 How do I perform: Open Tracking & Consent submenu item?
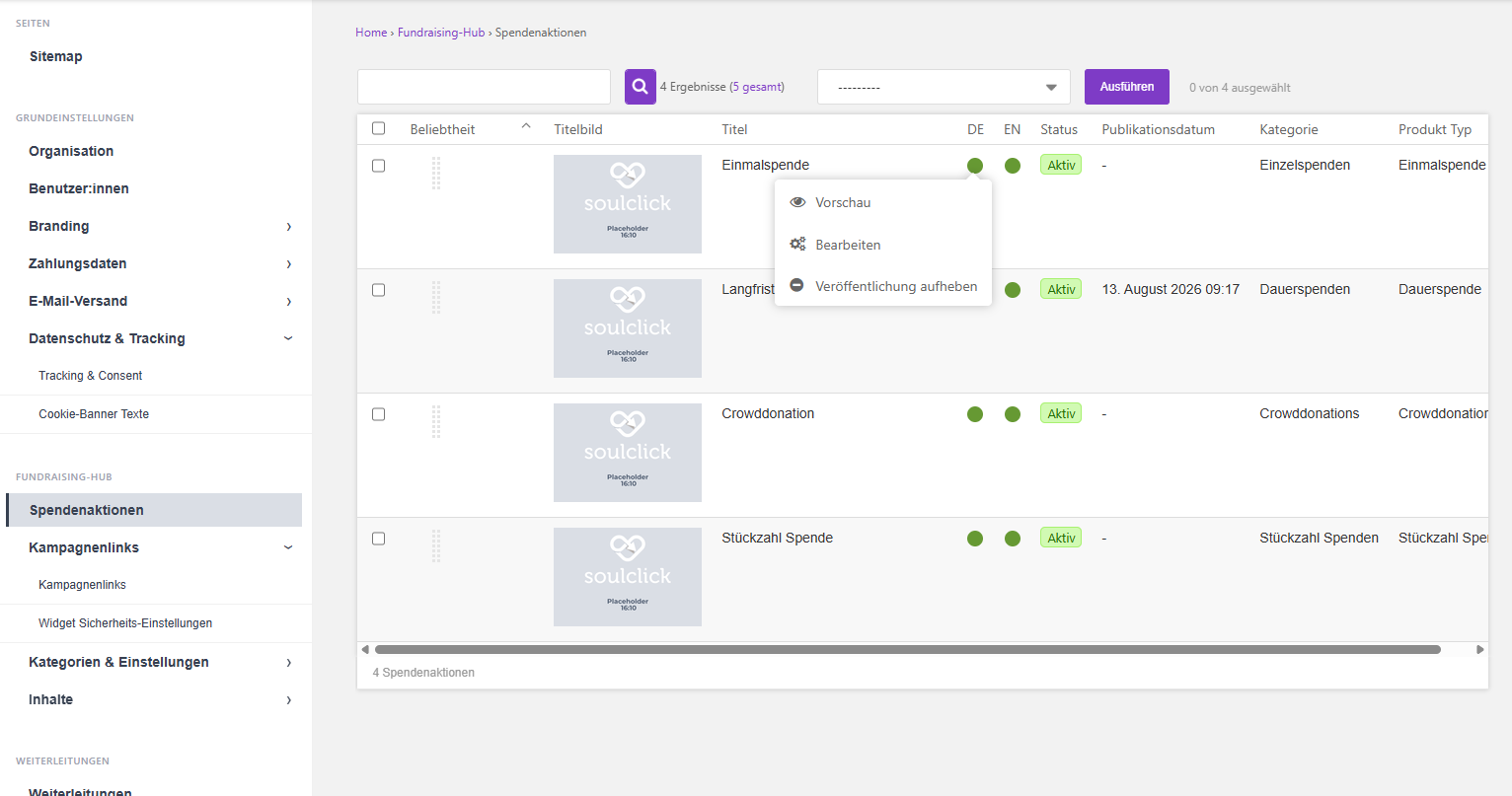tap(91, 376)
